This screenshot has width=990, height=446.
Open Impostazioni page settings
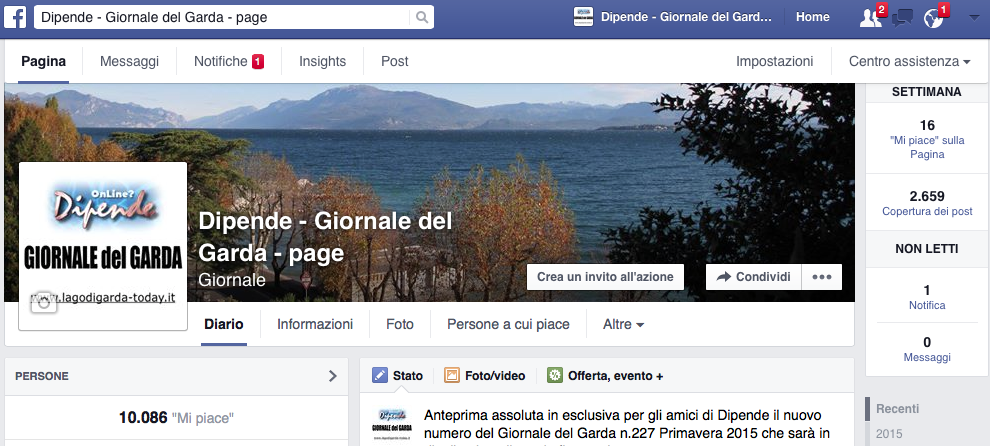click(775, 61)
